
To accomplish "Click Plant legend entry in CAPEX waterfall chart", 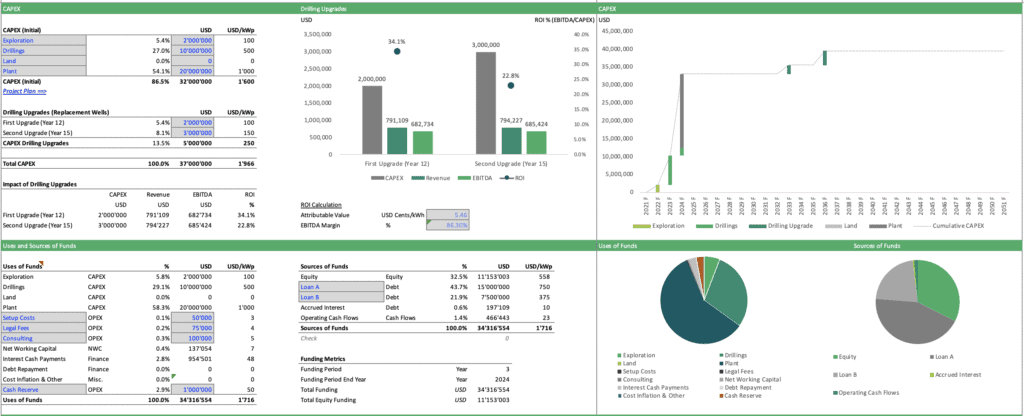I will (887, 225).
